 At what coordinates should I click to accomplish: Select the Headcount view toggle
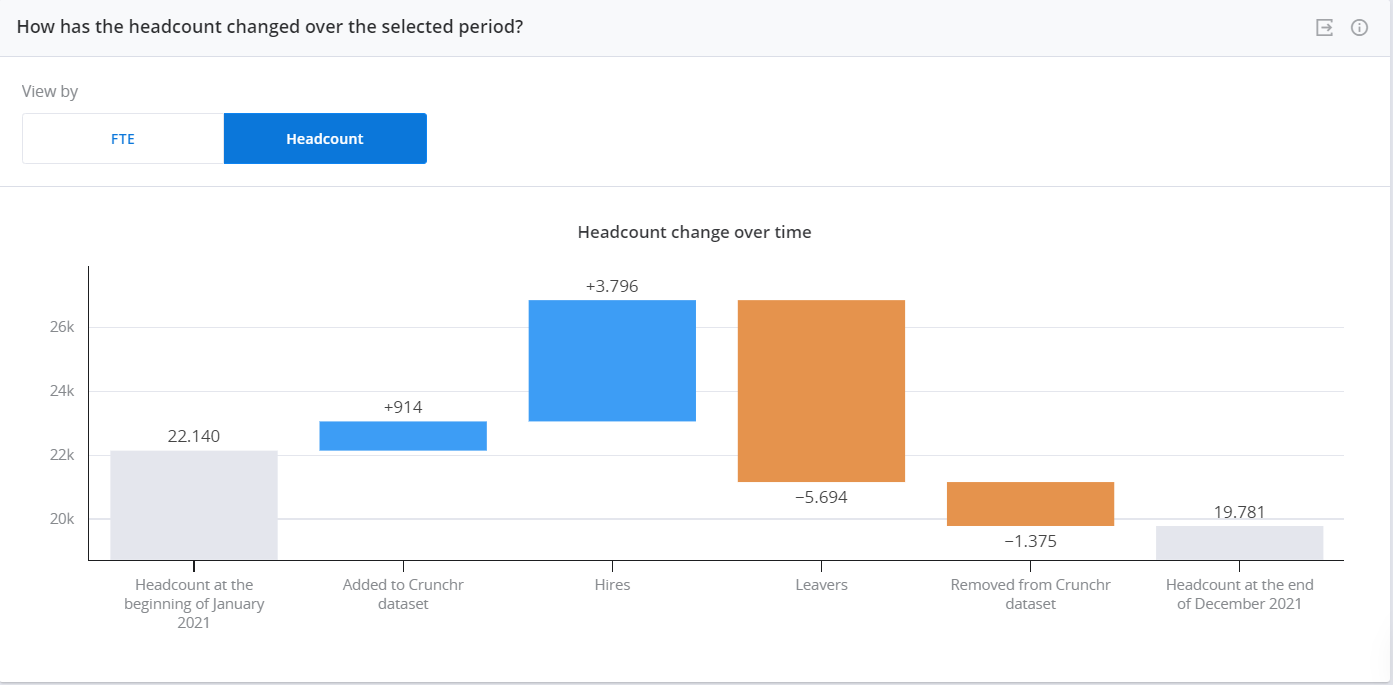pos(325,139)
